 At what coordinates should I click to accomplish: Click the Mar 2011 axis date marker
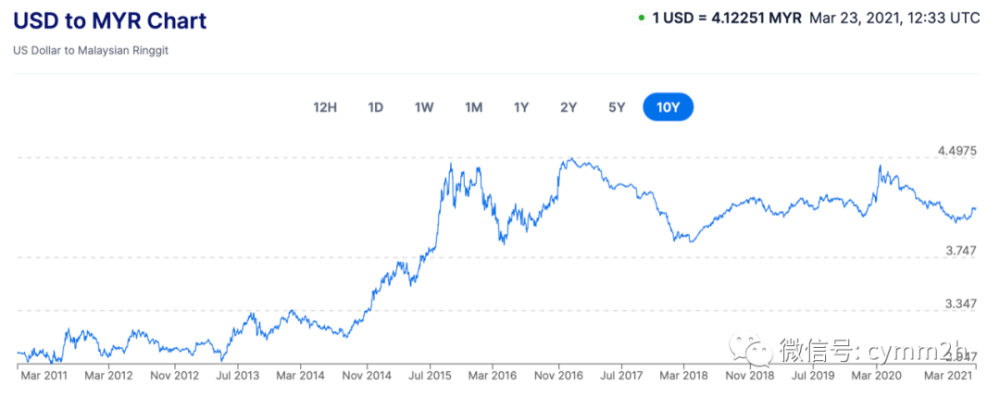click(44, 375)
